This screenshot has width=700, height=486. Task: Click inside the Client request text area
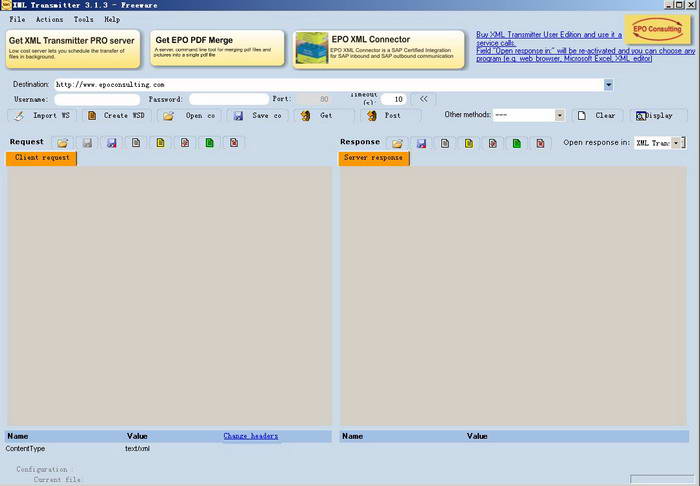(x=169, y=296)
